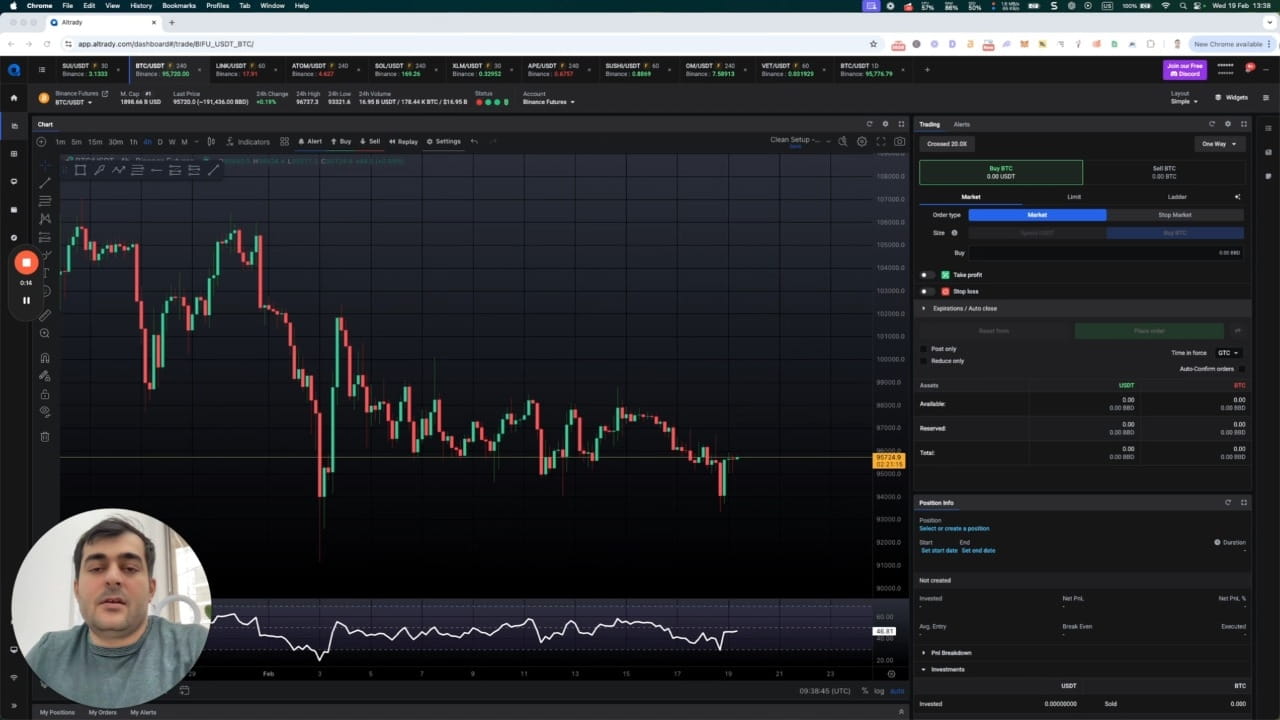The height and width of the screenshot is (720, 1280).
Task: Open the GTC time in force dropdown
Action: tap(1228, 353)
